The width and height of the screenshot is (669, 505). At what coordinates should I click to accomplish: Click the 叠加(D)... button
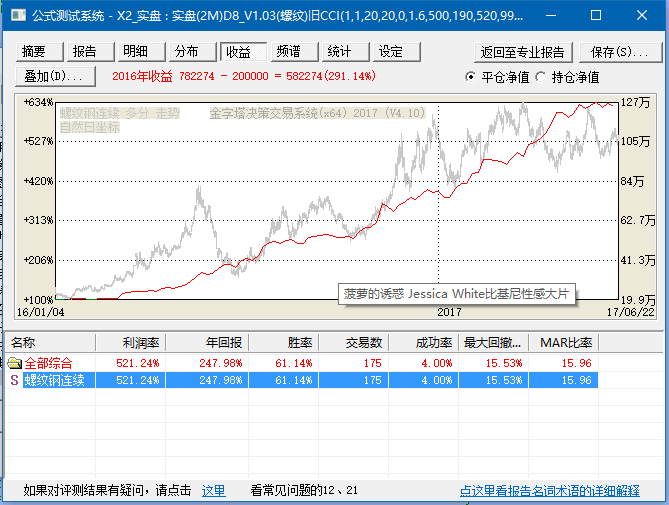click(x=55, y=76)
